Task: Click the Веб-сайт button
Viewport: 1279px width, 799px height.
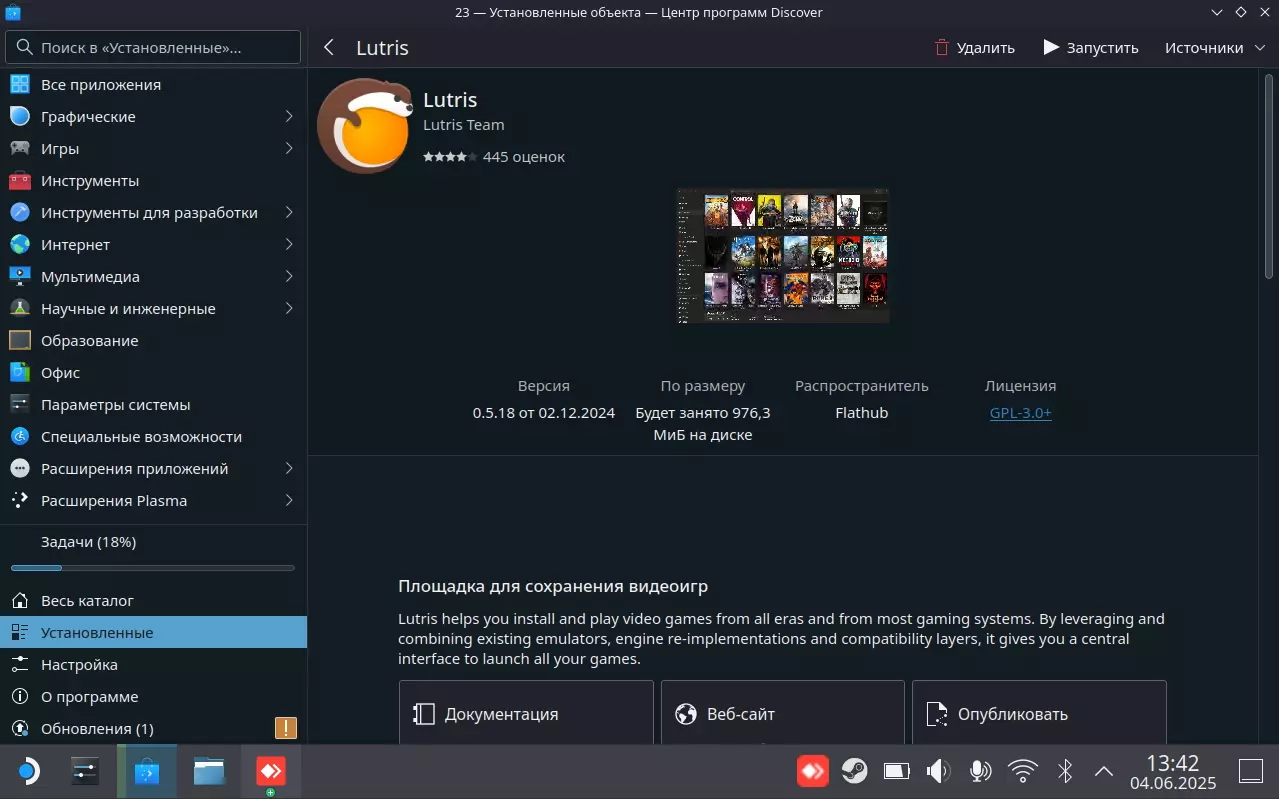Action: click(783, 714)
